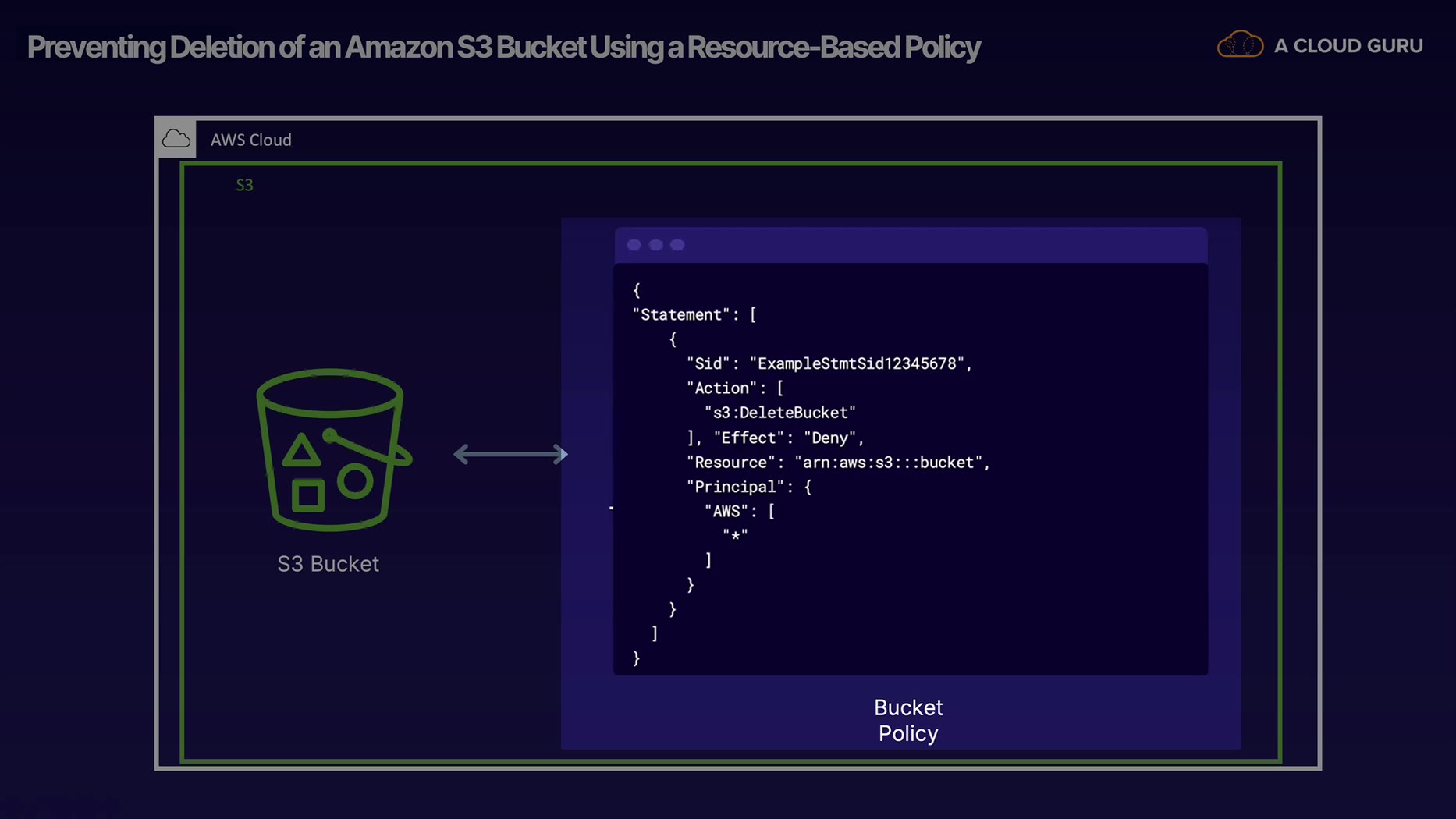Select the "arn:aws:s3:::bucket" resource value
Image resolution: width=1456 pixels, height=819 pixels.
coord(889,463)
